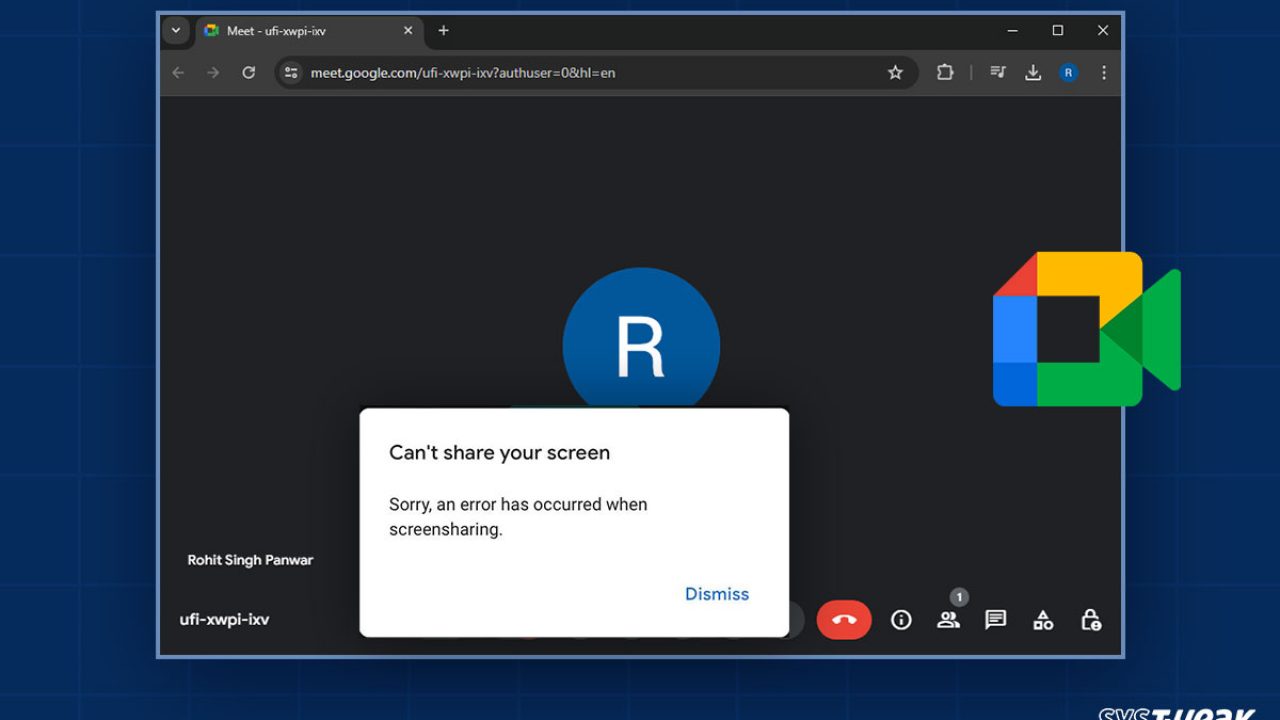The width and height of the screenshot is (1280, 720).
Task: Open host controls lock icon
Action: (x=1091, y=620)
